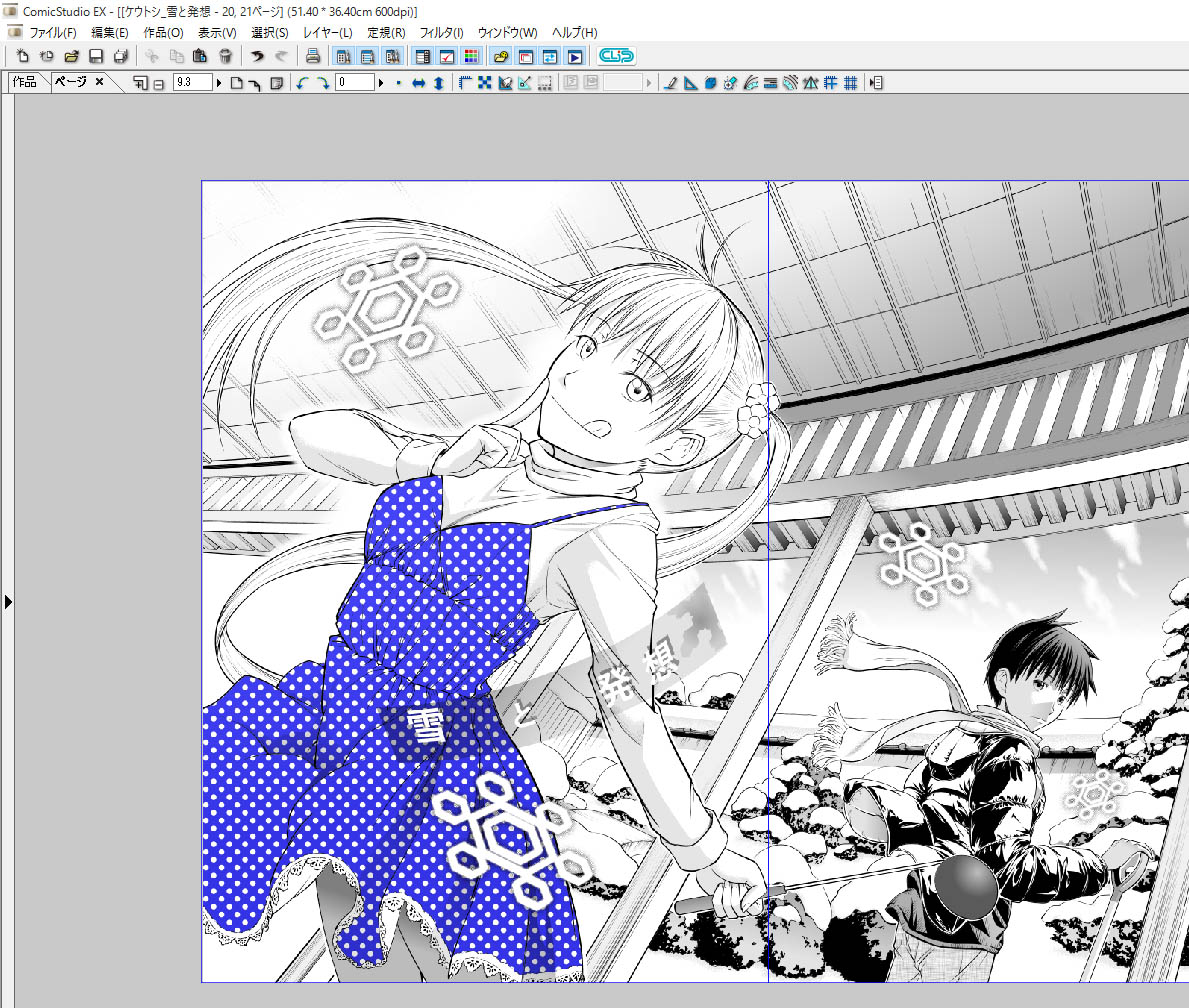Open the レイヤー(L) menu

pyautogui.click(x=328, y=33)
